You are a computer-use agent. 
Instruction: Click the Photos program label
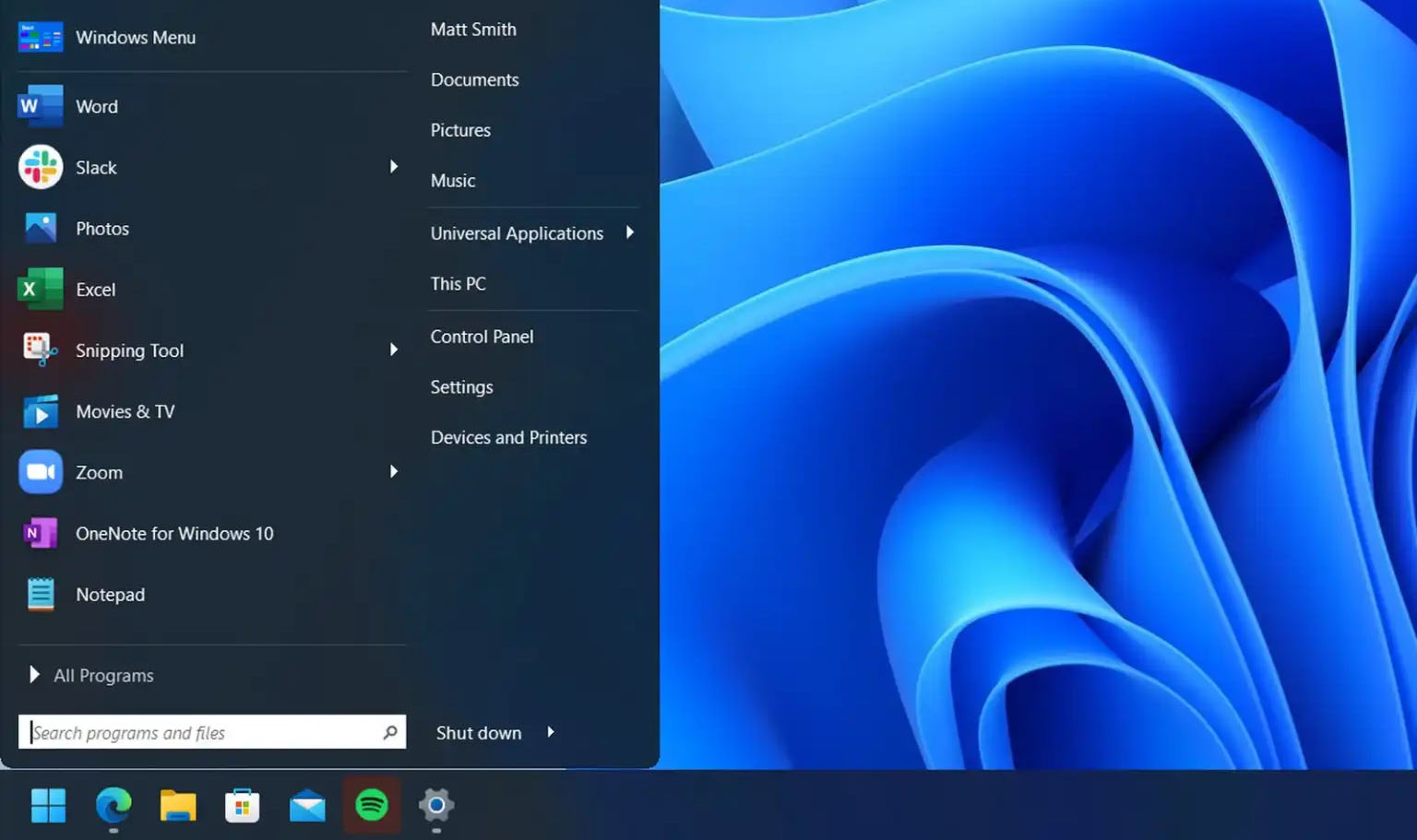click(102, 229)
